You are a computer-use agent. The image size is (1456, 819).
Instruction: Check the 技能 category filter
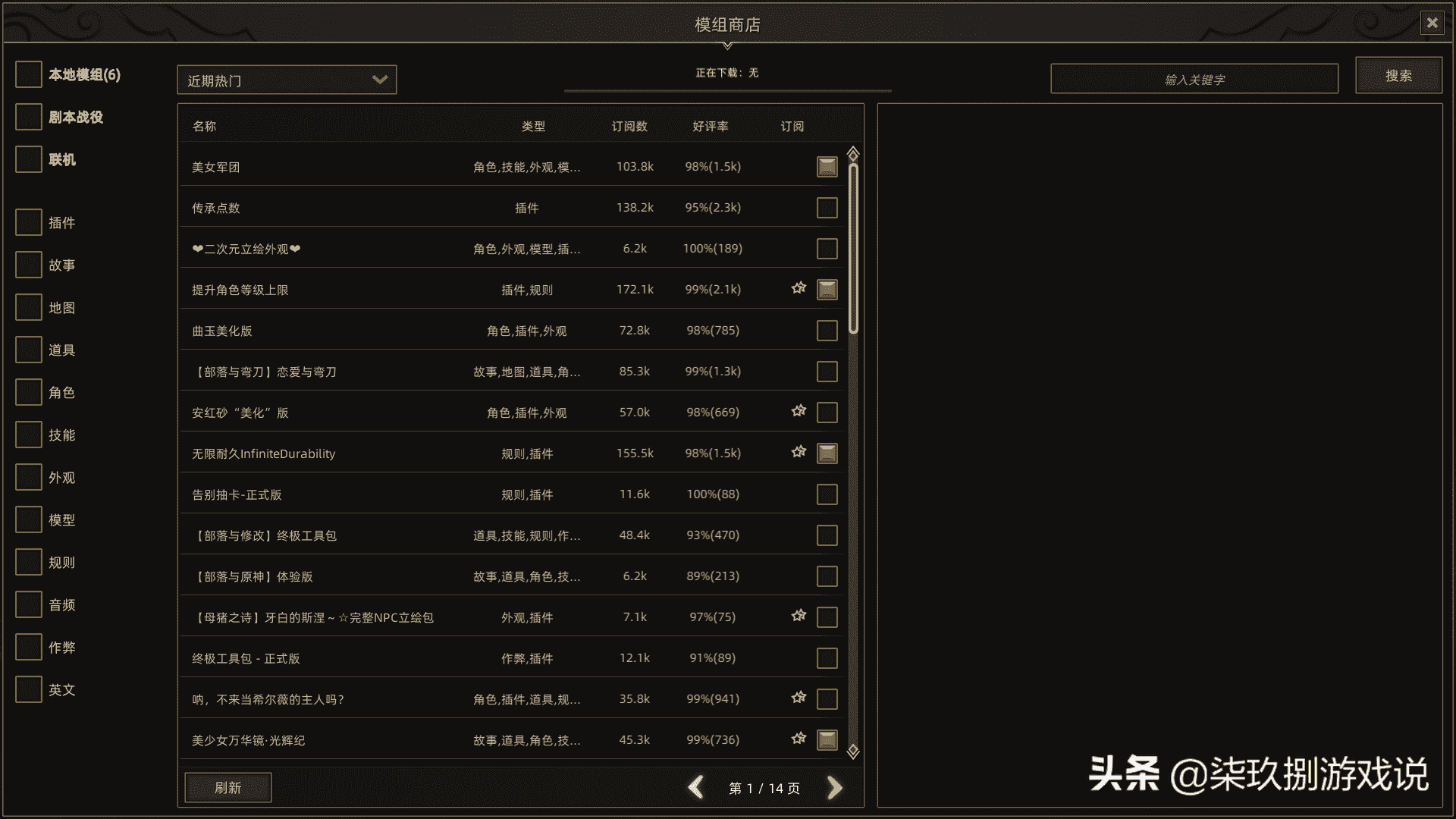[29, 435]
